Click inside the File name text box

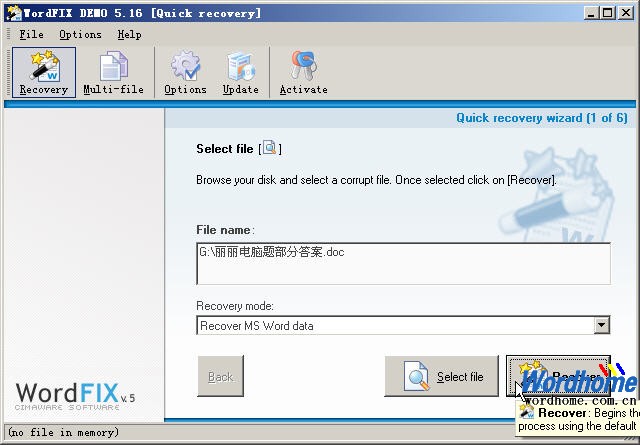pos(403,263)
